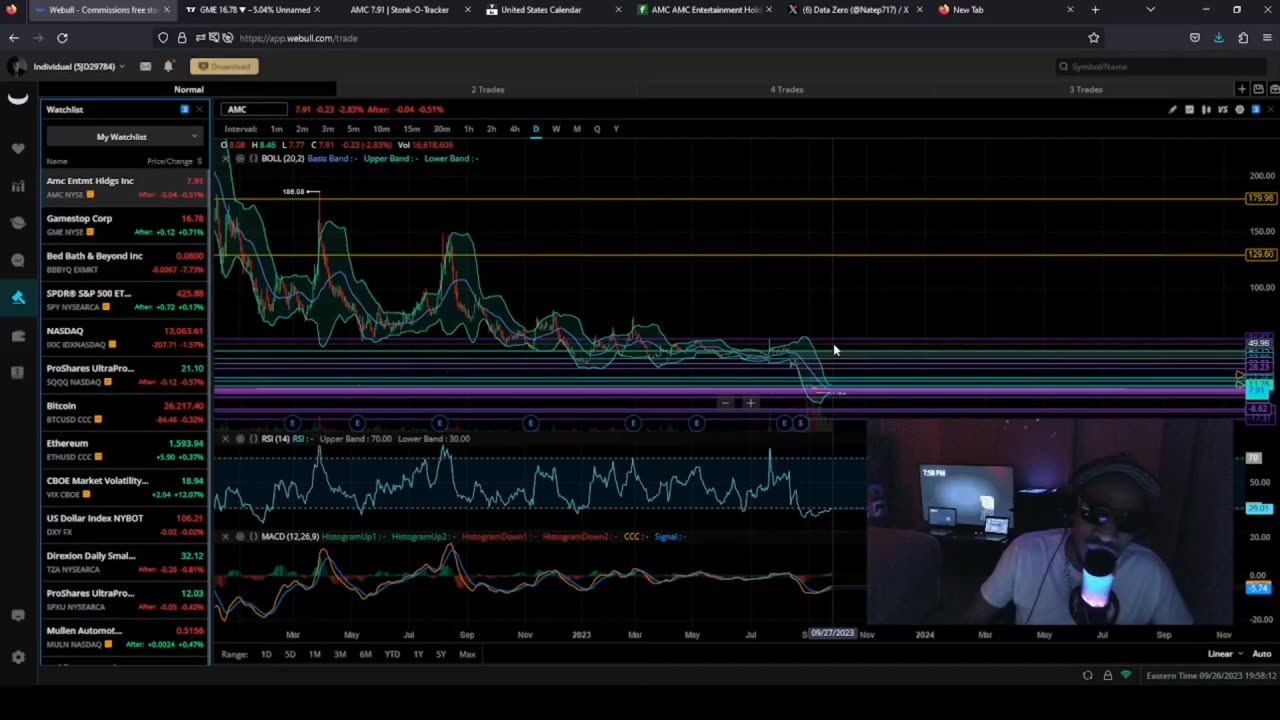This screenshot has height=720, width=1280.
Task: Toggle BOLL indicator visibility eye
Action: [239, 158]
